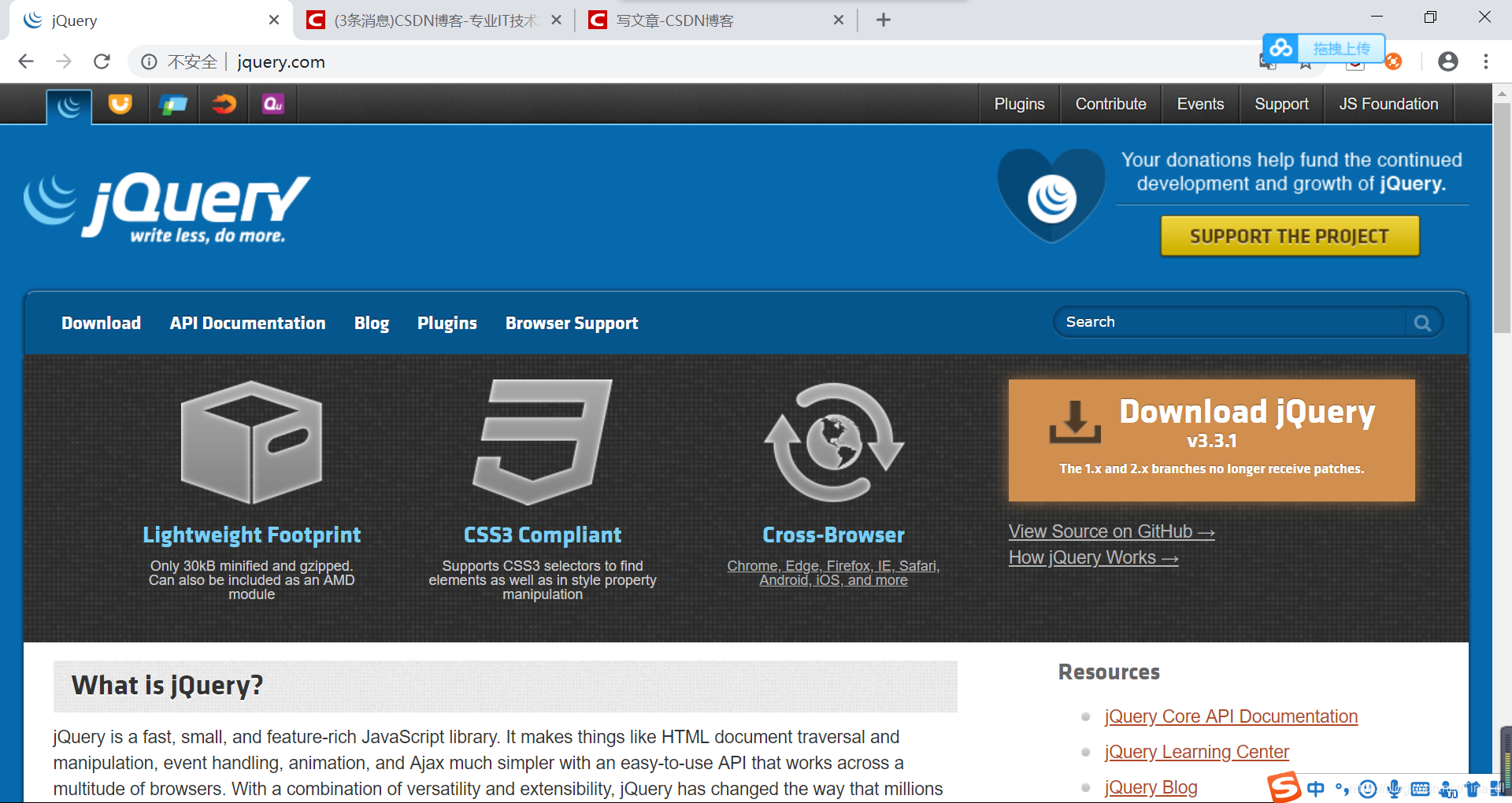Image resolution: width=1512 pixels, height=803 pixels.
Task: Click the Cross-Browser globe icon
Action: tap(834, 442)
